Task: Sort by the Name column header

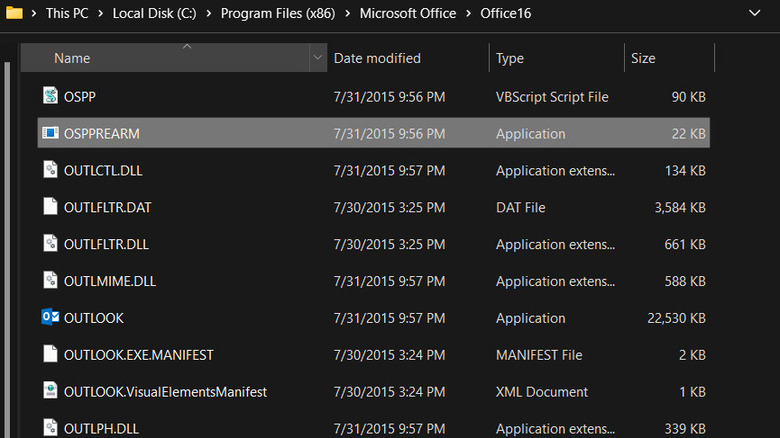Action: pyautogui.click(x=165, y=58)
